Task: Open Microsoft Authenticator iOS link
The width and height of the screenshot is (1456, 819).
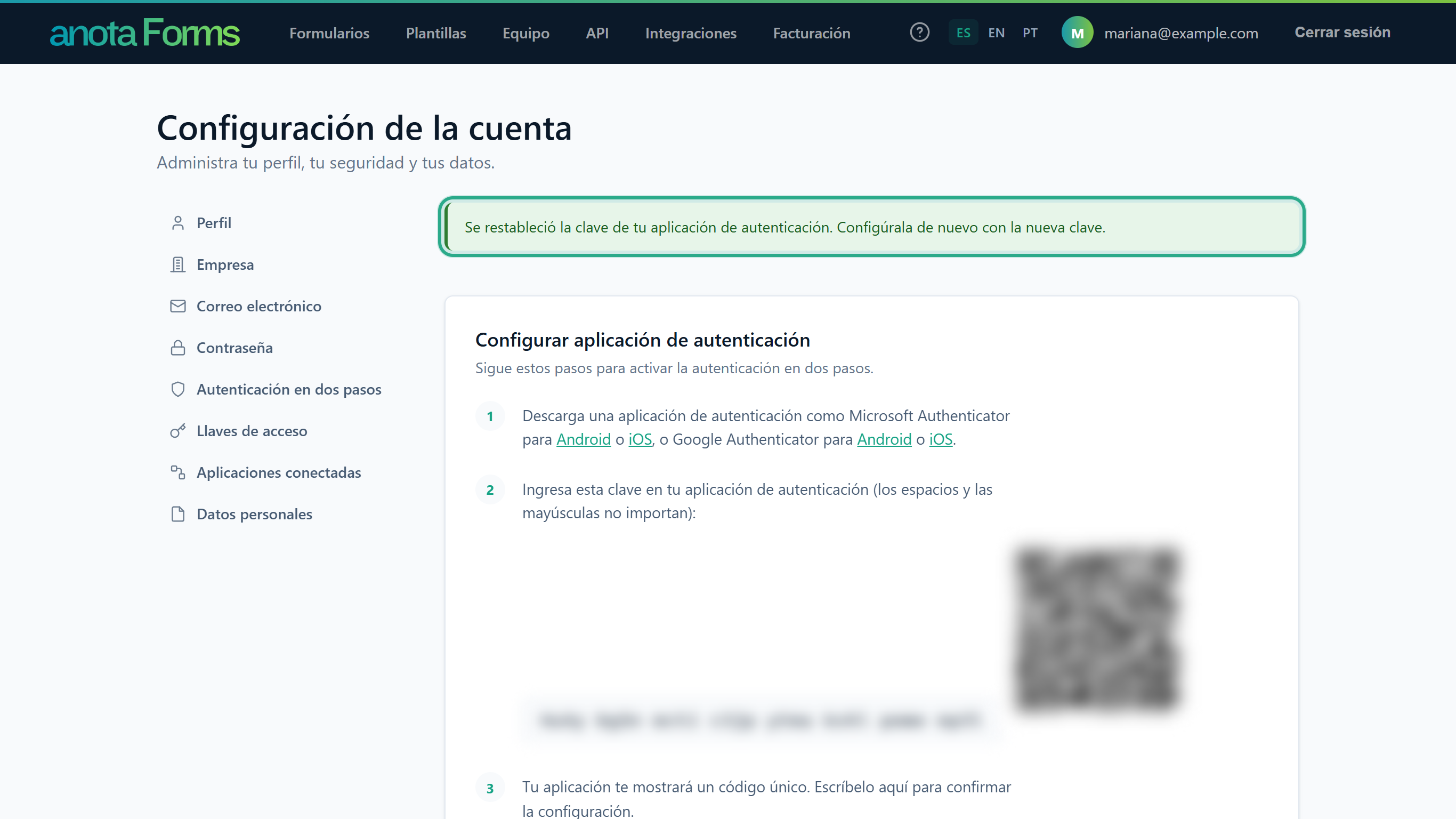Action: click(640, 439)
